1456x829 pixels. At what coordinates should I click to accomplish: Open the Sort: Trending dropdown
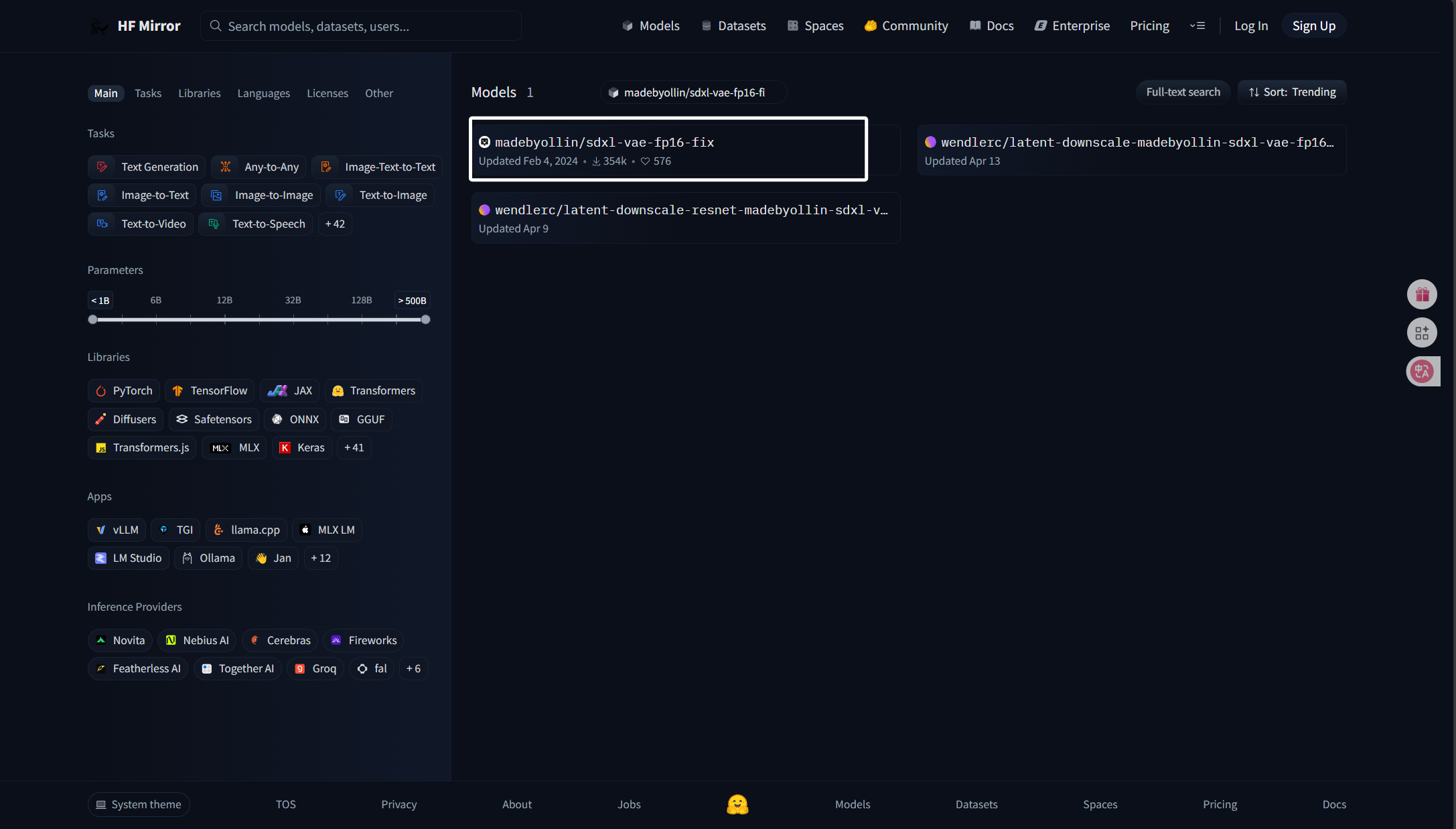1292,92
